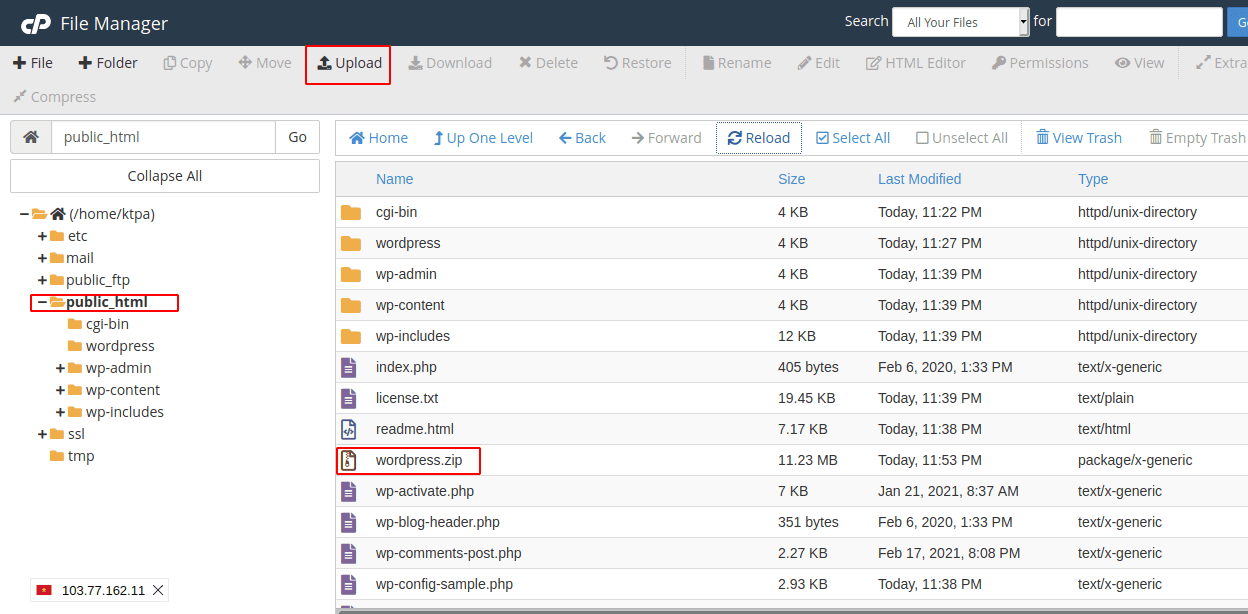Open the search scope All Your Files dropdown
Image resolution: width=1248 pixels, height=614 pixels.
coord(961,22)
